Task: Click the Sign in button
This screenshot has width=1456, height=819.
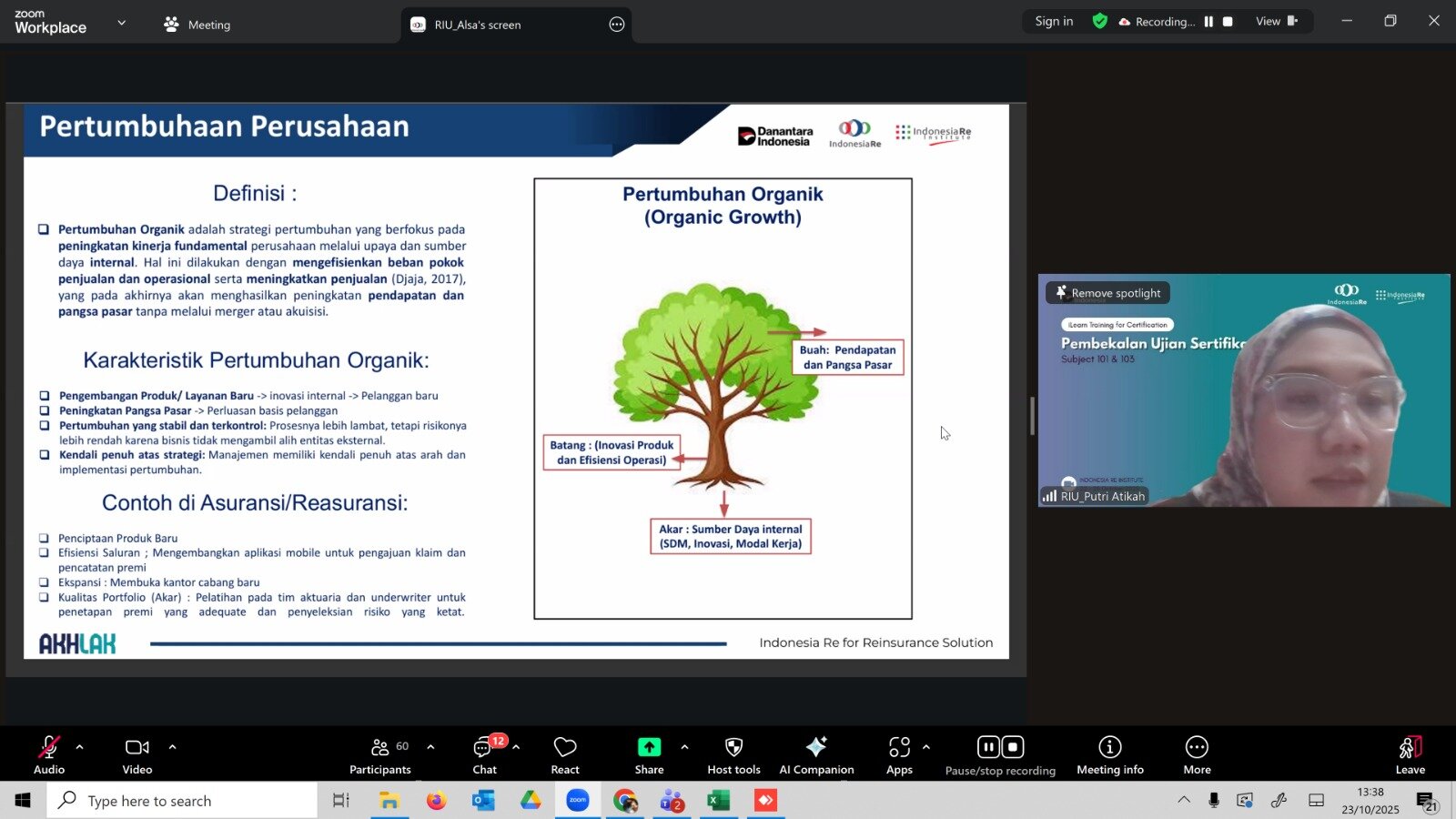Action: 1054,22
